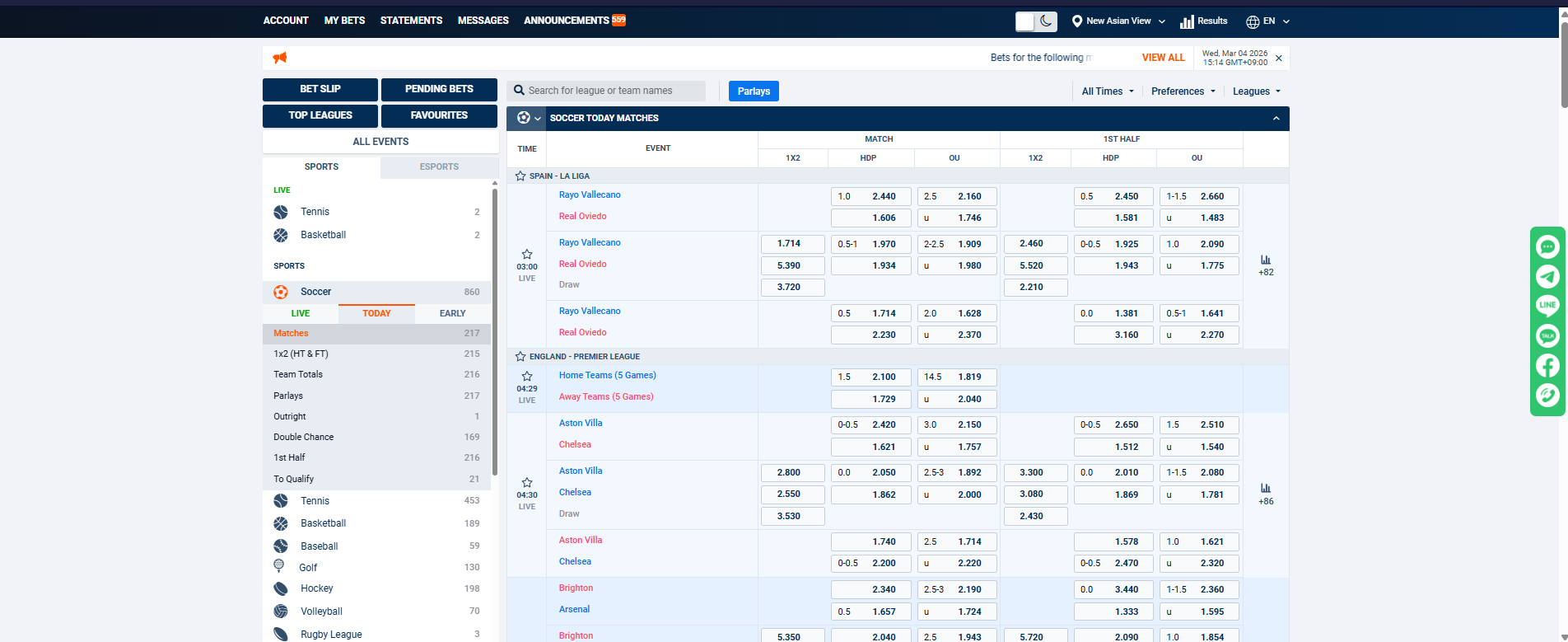This screenshot has width=1568, height=642.
Task: Open stats icon for Rayo Vallecano match
Action: coord(1266,260)
